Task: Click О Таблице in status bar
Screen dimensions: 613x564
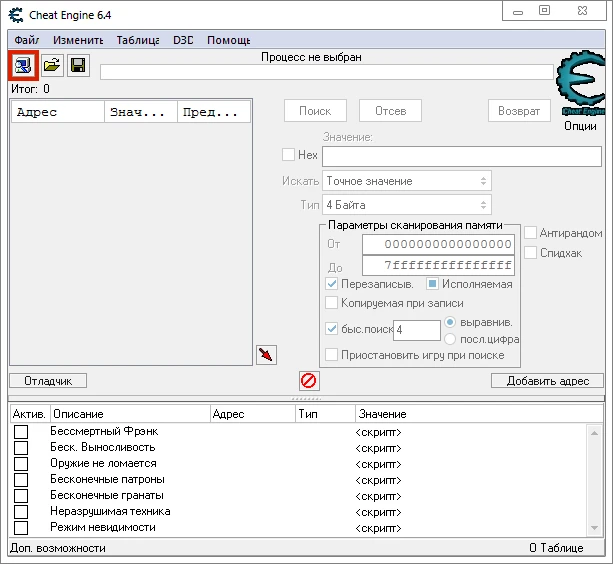Action: point(556,548)
